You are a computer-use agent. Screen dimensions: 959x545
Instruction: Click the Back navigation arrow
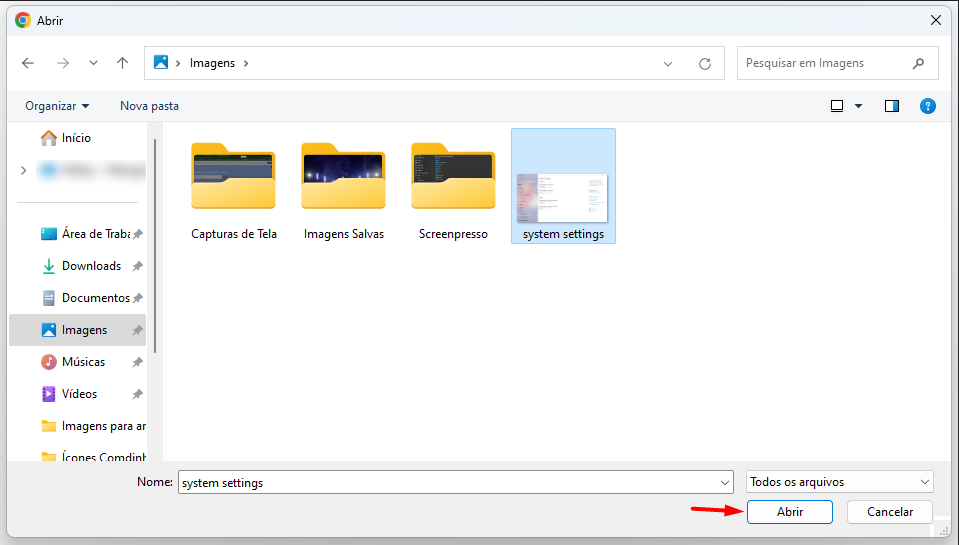click(28, 63)
